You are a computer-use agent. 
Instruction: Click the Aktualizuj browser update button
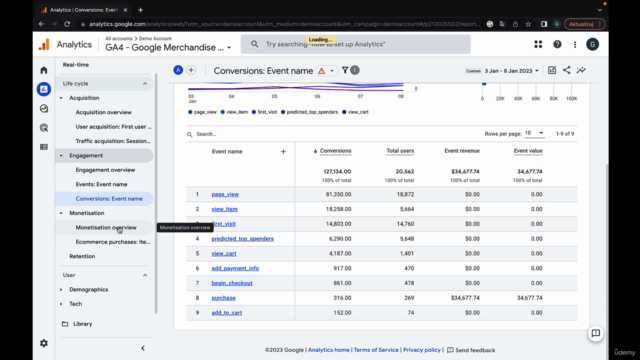tap(584, 24)
